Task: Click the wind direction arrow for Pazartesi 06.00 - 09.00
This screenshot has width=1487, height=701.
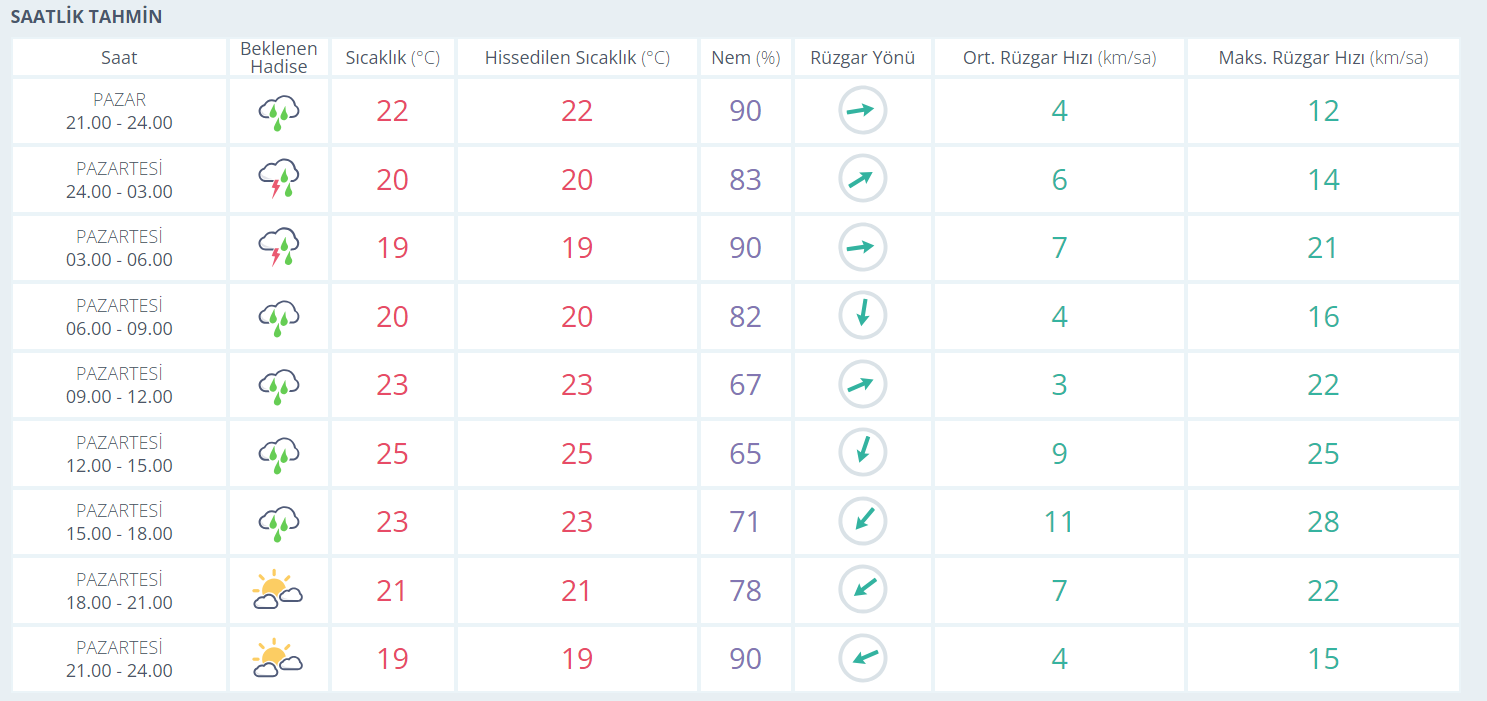Action: pyautogui.click(x=862, y=316)
